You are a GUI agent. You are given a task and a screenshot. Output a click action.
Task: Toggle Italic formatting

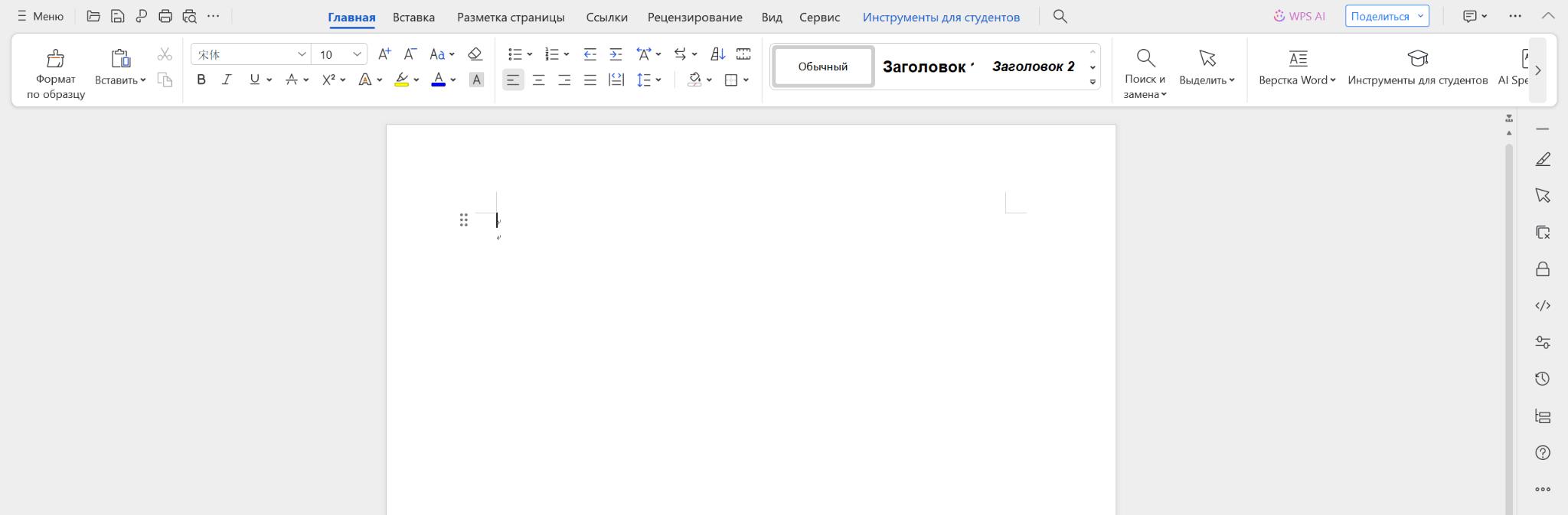coord(227,80)
